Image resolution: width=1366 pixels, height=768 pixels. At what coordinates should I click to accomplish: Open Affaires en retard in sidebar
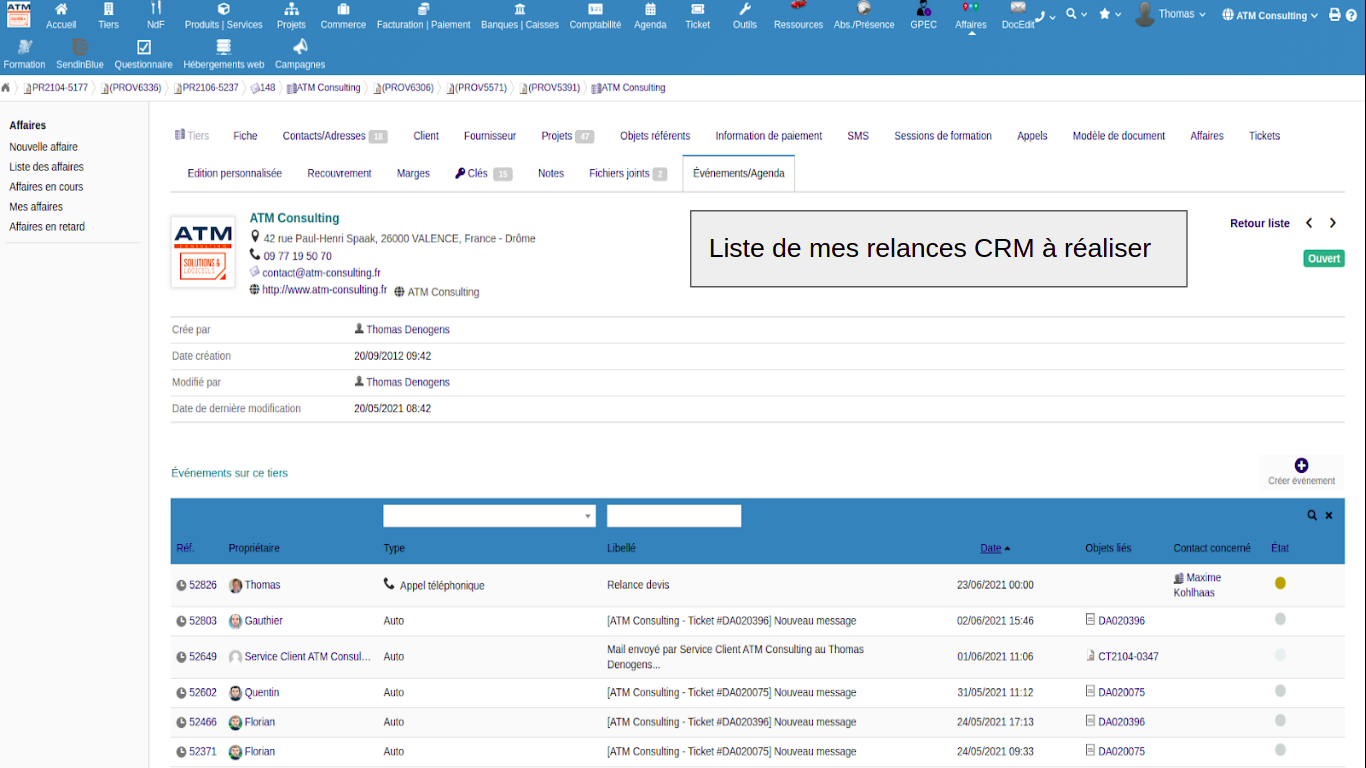tap(47, 227)
